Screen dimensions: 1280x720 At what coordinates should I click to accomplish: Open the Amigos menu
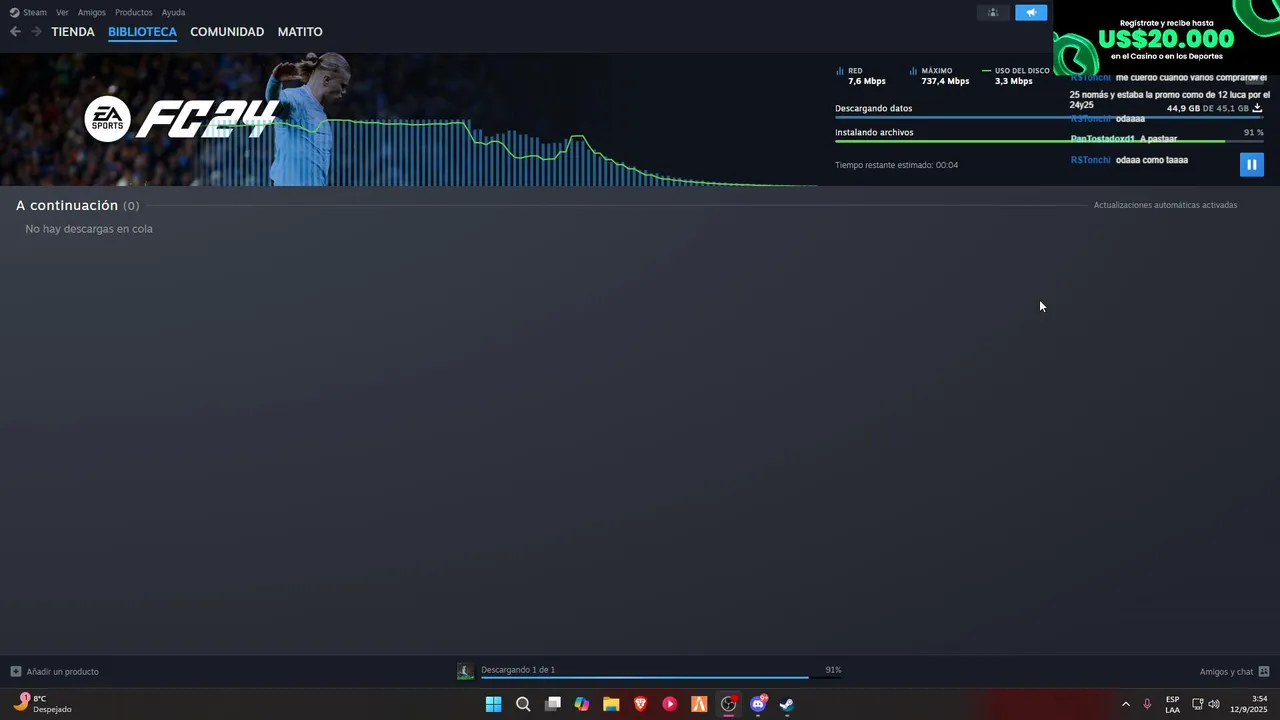coord(92,12)
